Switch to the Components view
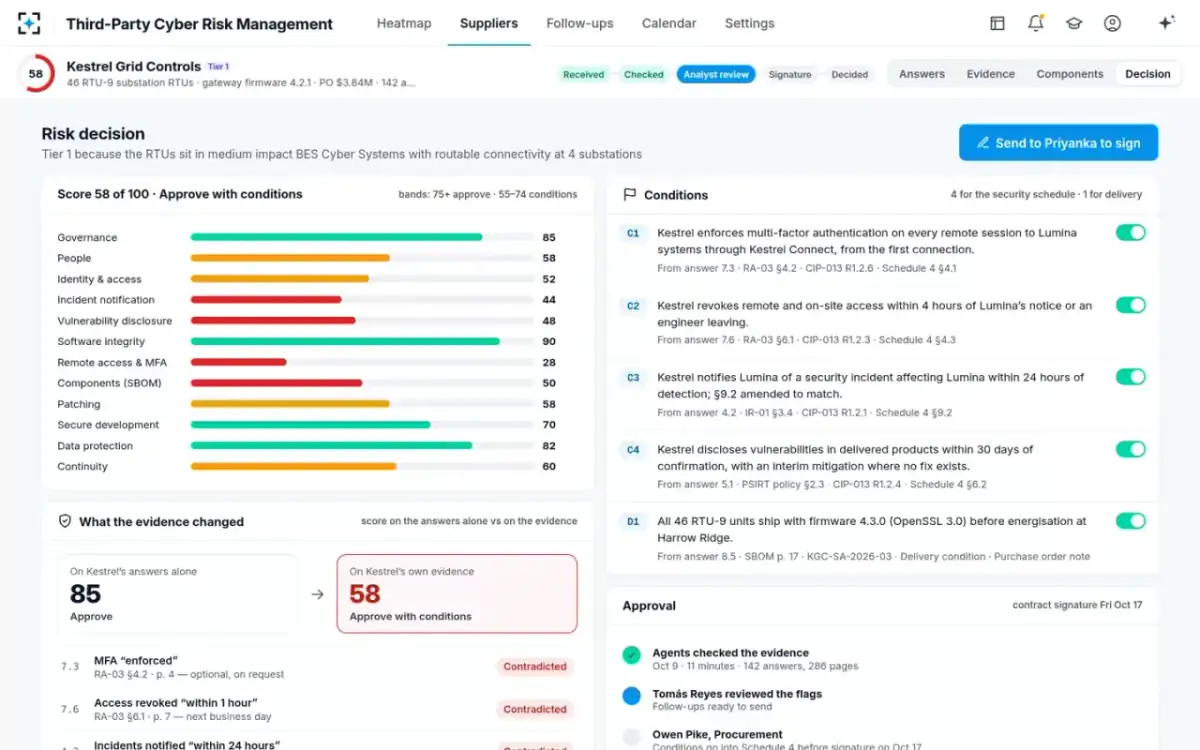The image size is (1200, 750). (x=1070, y=74)
